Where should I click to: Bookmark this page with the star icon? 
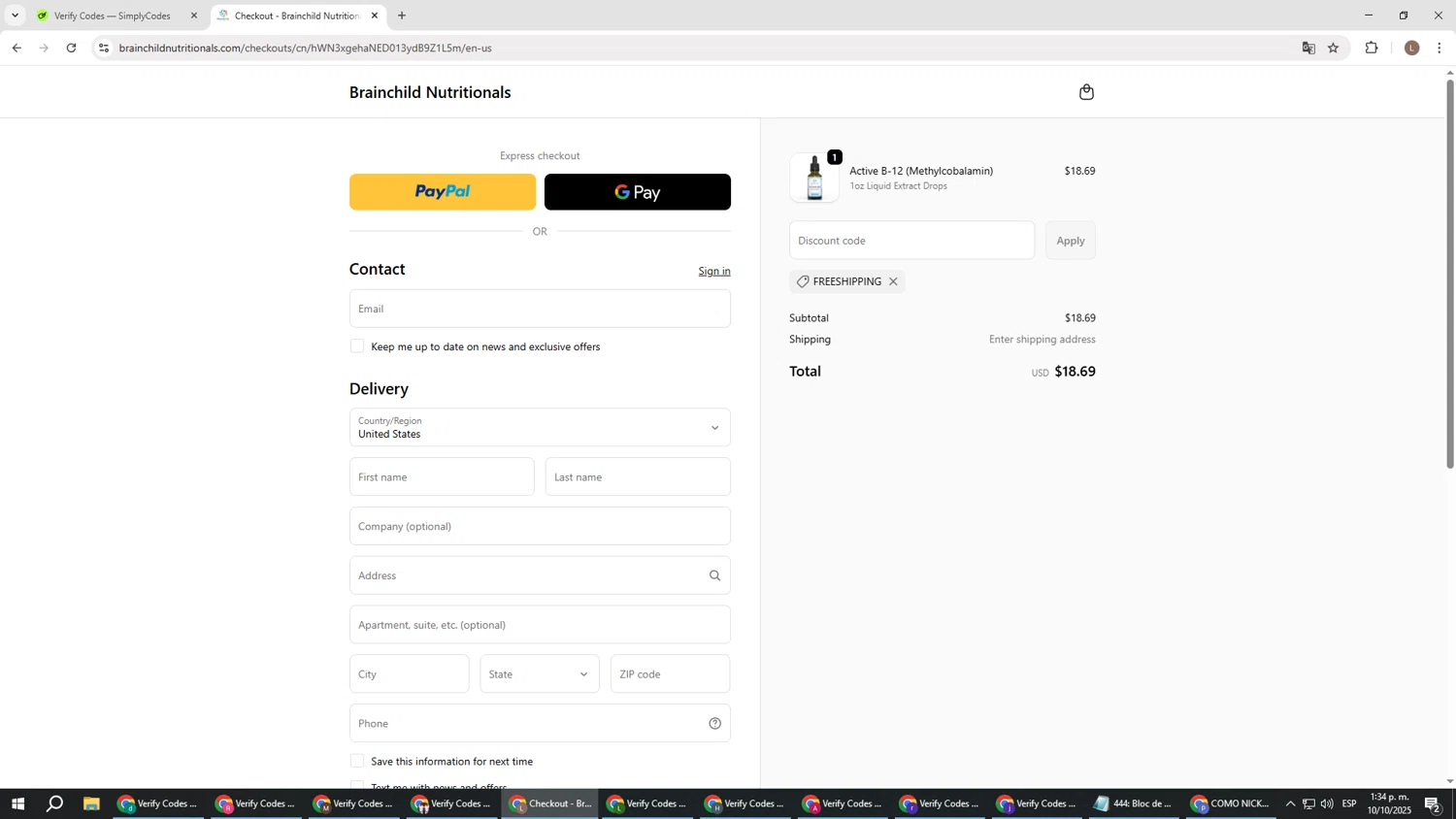1333,48
